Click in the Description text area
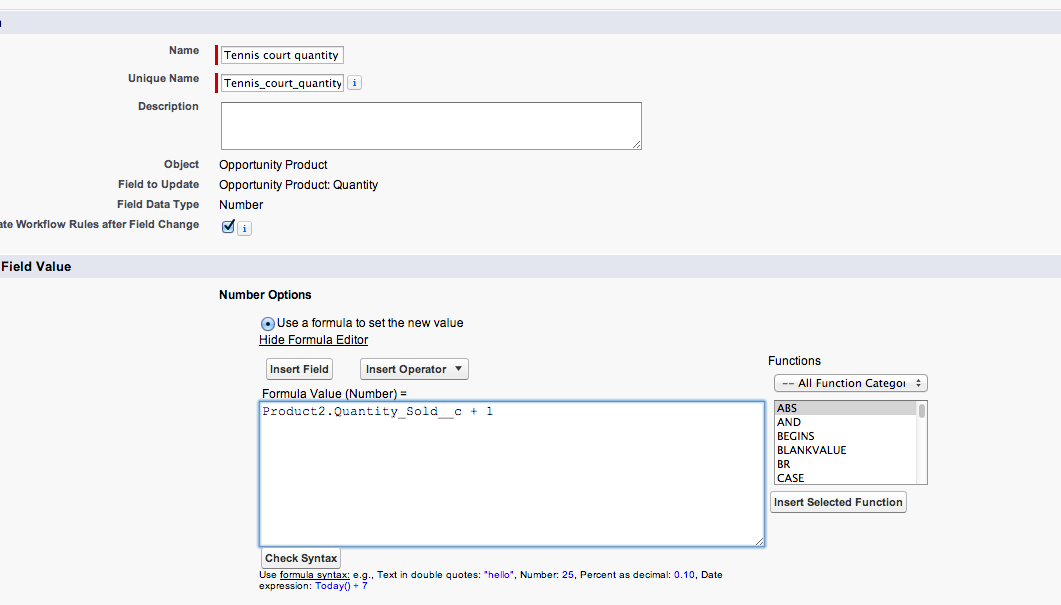This screenshot has width=1061, height=605. [431, 126]
